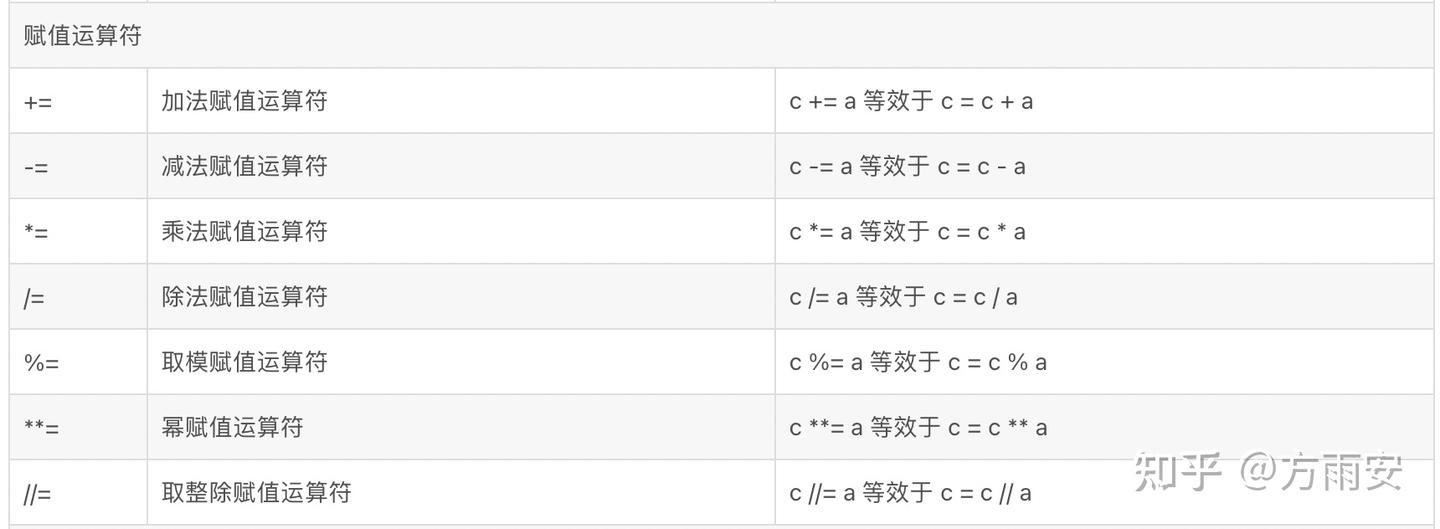Click the -= operator cell
The height and width of the screenshot is (529, 1440).
tap(36, 167)
